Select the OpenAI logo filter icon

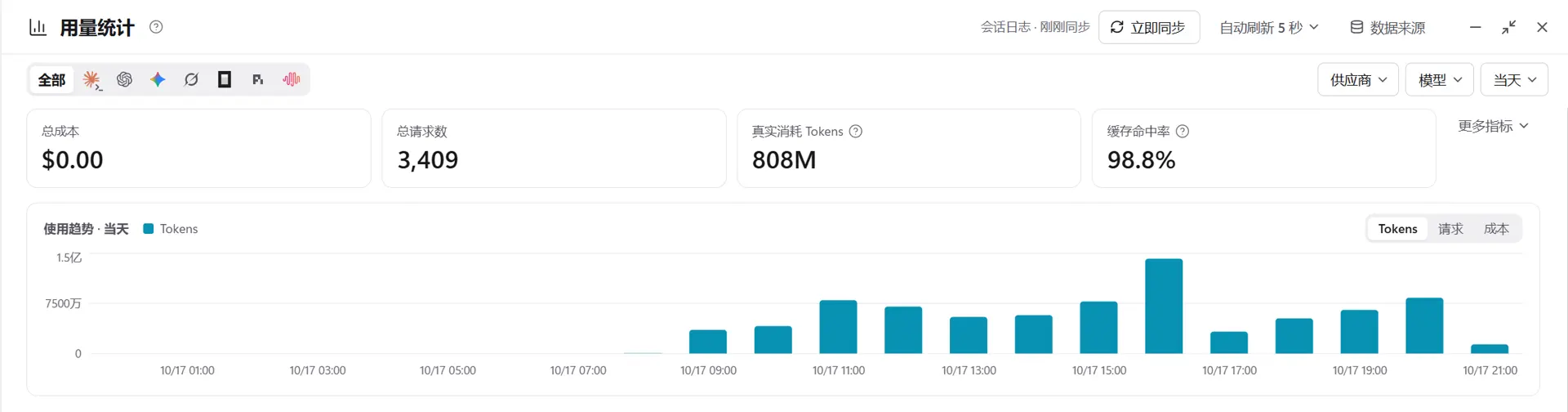[124, 79]
